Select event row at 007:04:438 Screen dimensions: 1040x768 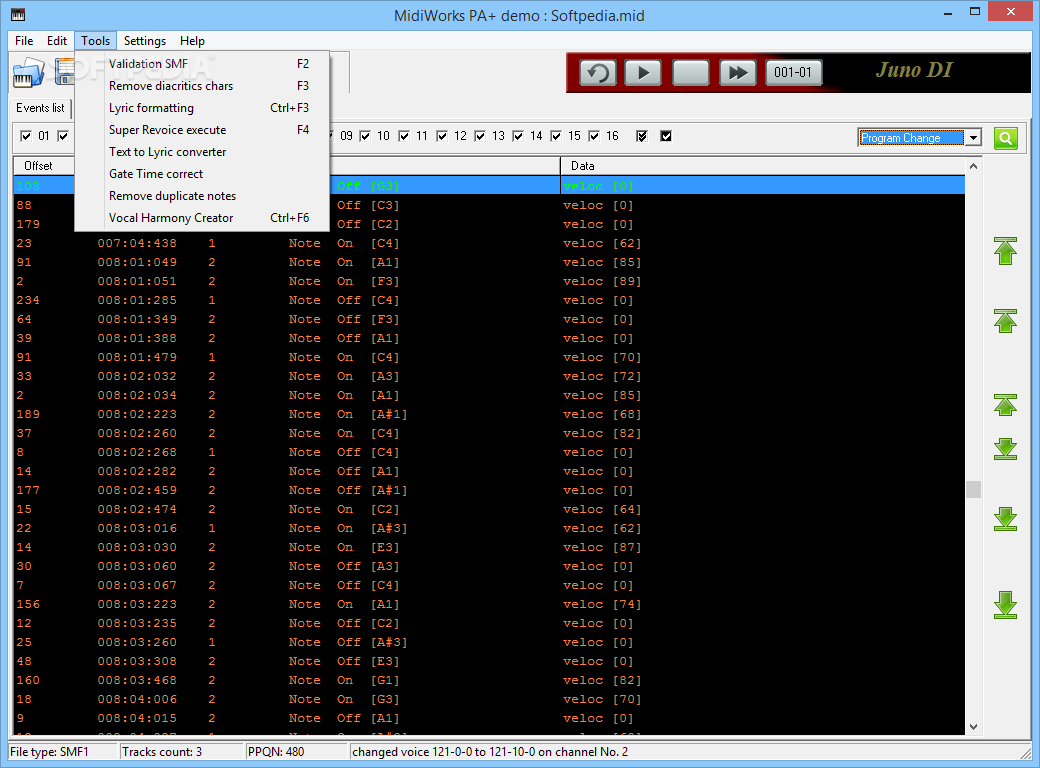pos(489,243)
